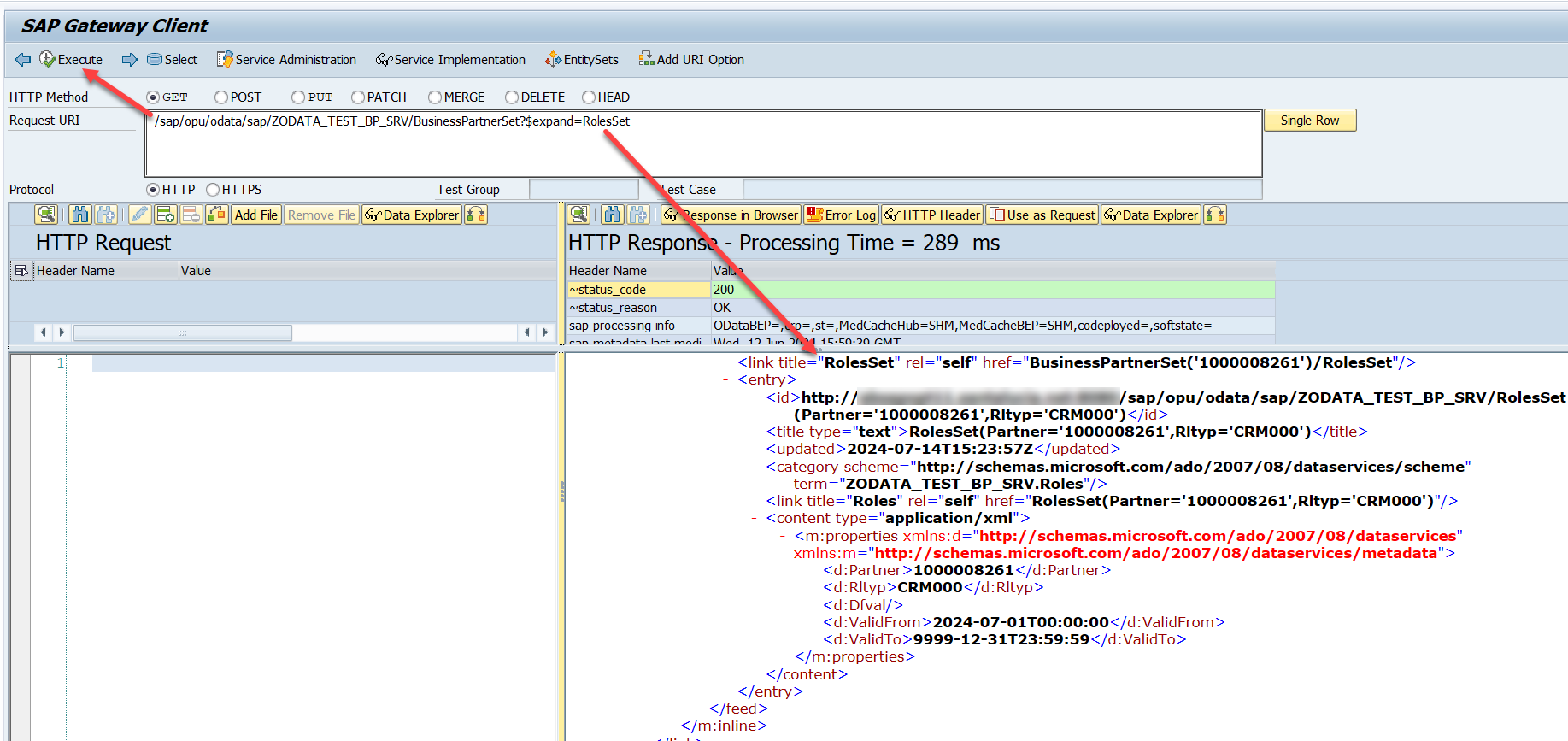Open EntitySets from the toolbar
The height and width of the screenshot is (741, 1568).
point(582,60)
